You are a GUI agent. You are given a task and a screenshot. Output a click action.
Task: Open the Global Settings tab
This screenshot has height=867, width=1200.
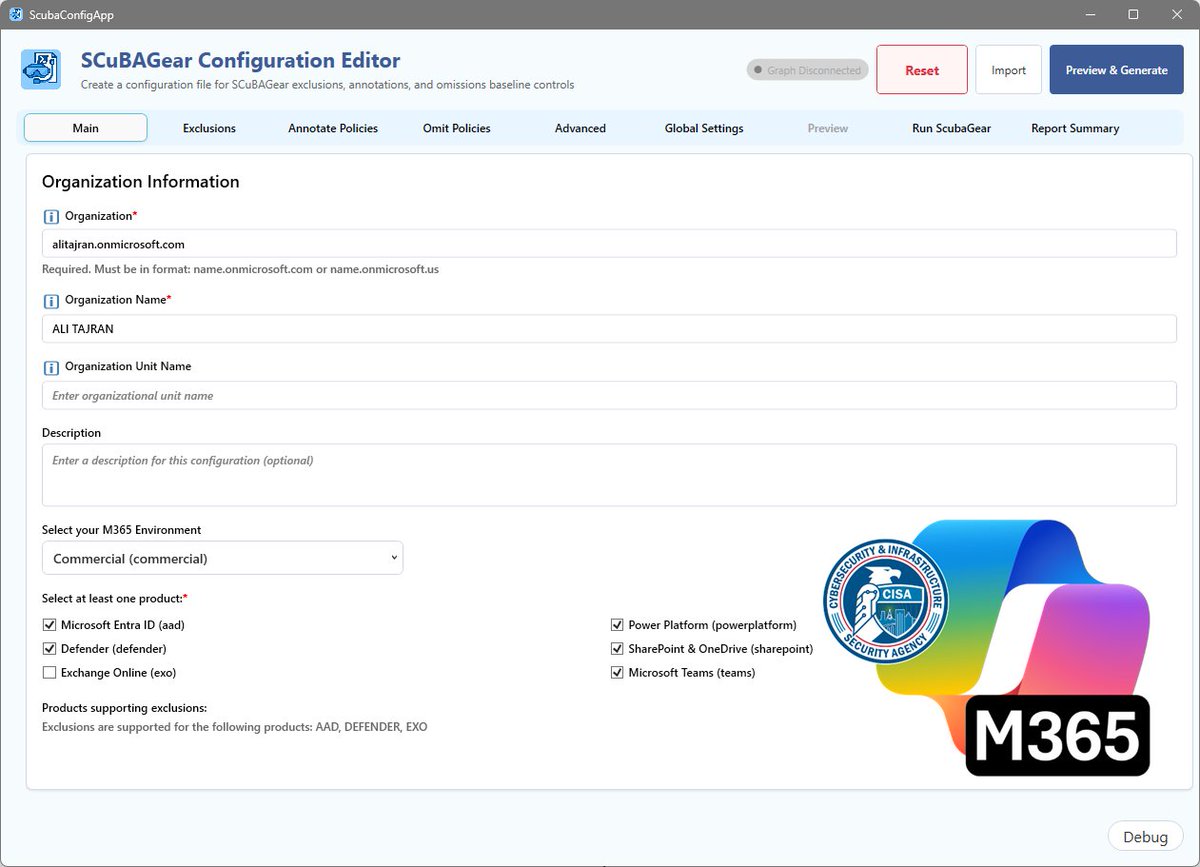(x=704, y=128)
